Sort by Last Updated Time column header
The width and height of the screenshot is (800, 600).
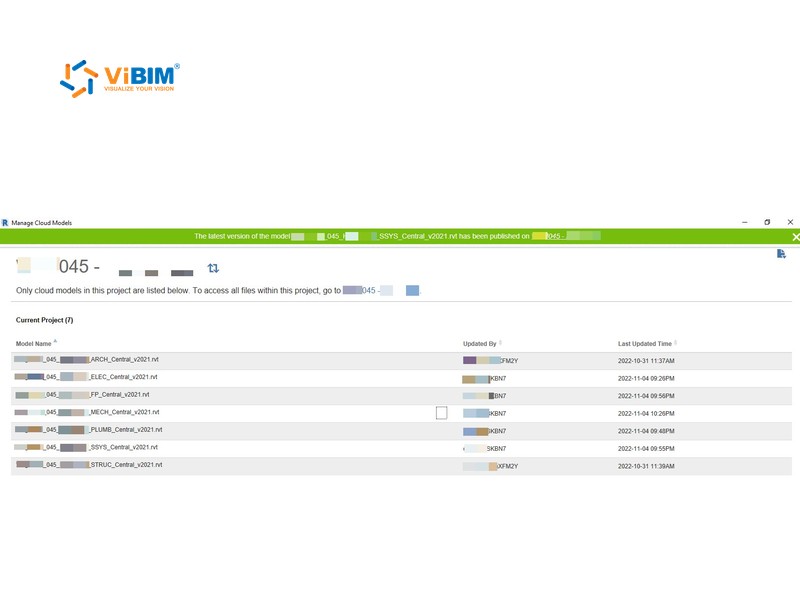pos(645,344)
